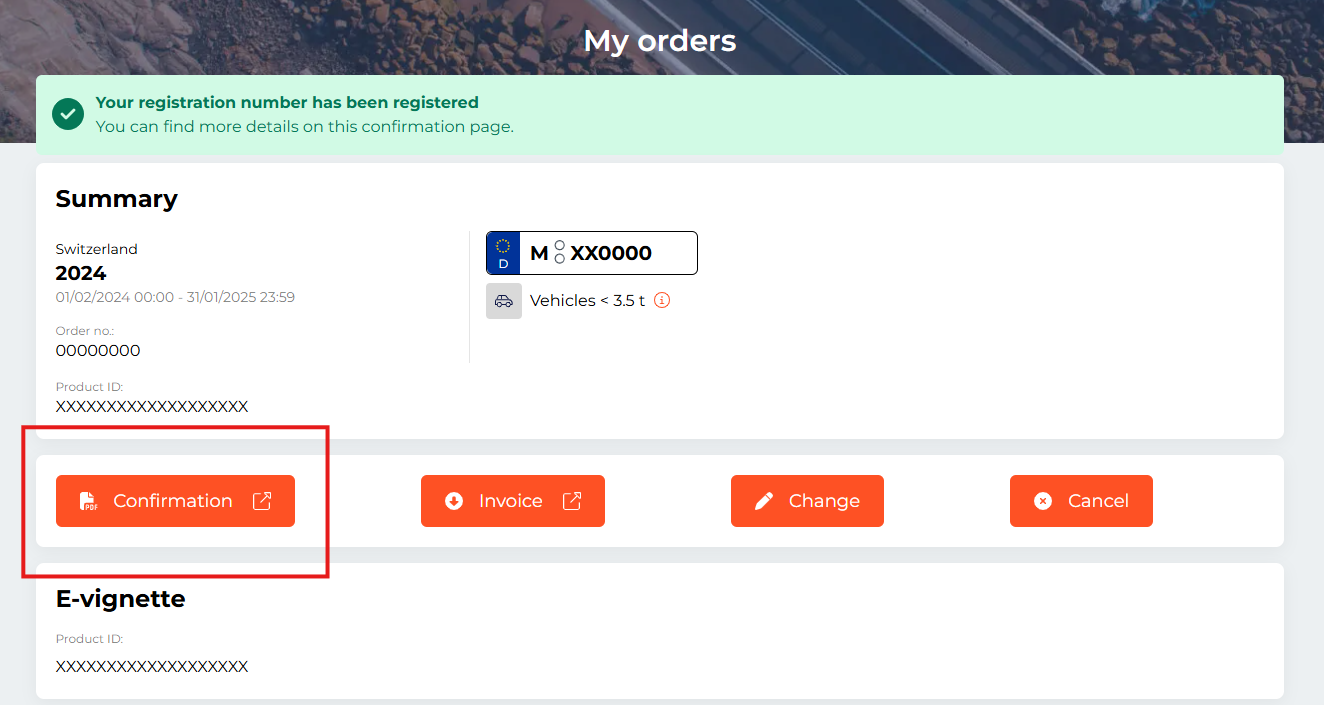Viewport: 1324px width, 705px height.
Task: Click the external link icon on Invoice
Action: coord(572,501)
